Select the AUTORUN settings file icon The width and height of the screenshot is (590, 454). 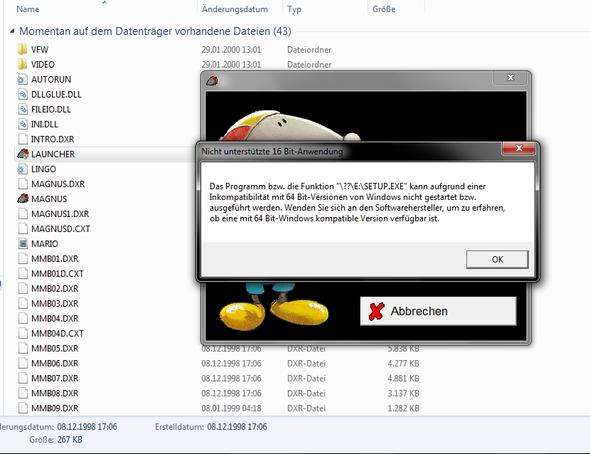click(23, 79)
